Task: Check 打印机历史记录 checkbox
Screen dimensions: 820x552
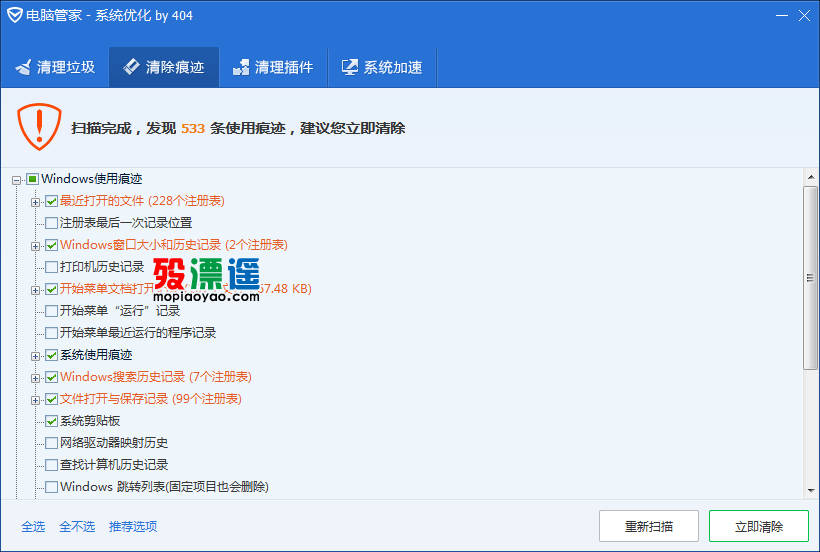Action: 51,267
